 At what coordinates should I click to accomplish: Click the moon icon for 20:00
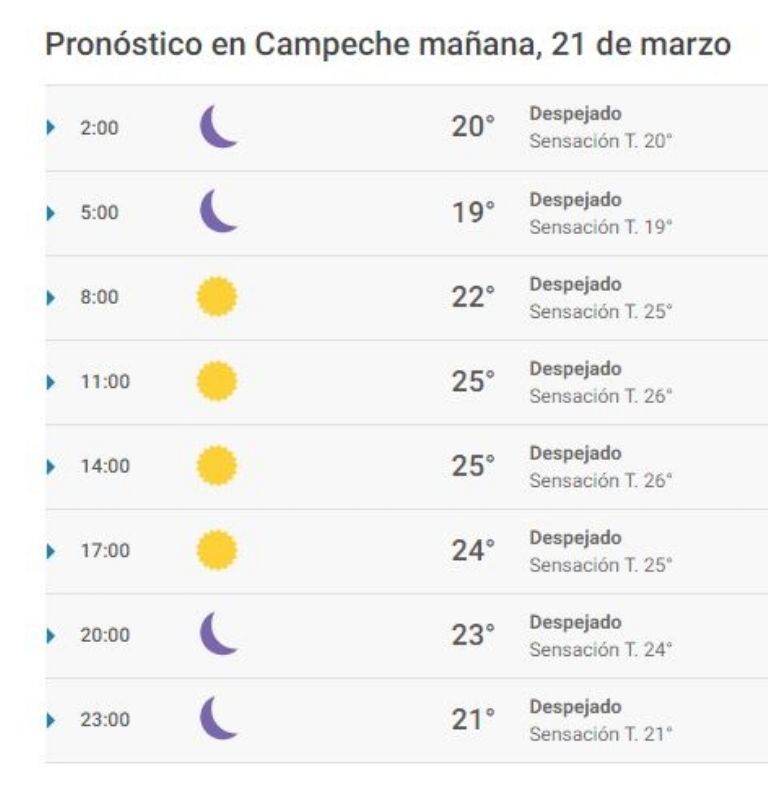(x=219, y=633)
